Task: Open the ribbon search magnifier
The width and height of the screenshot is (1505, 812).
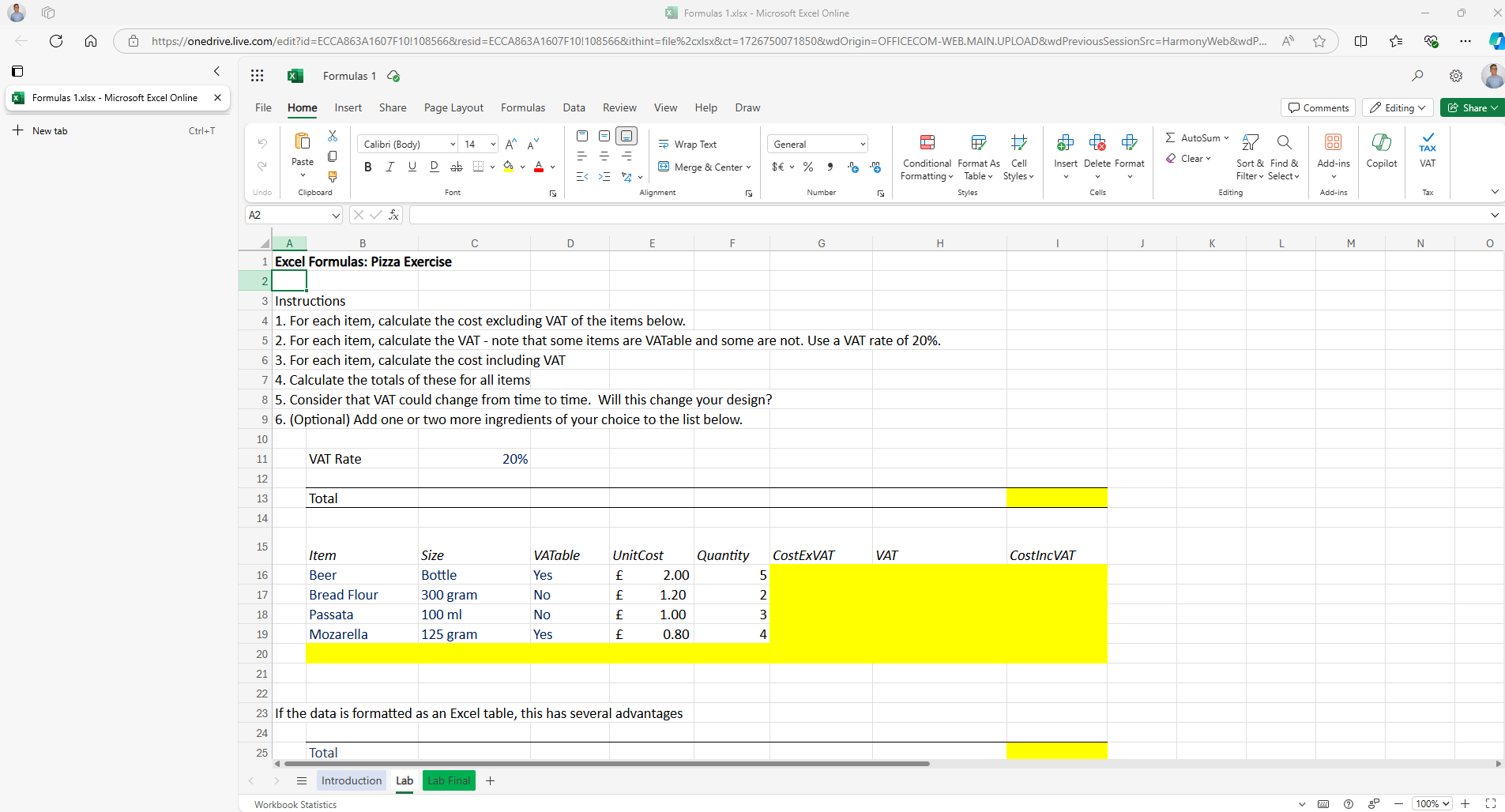Action: point(1417,76)
